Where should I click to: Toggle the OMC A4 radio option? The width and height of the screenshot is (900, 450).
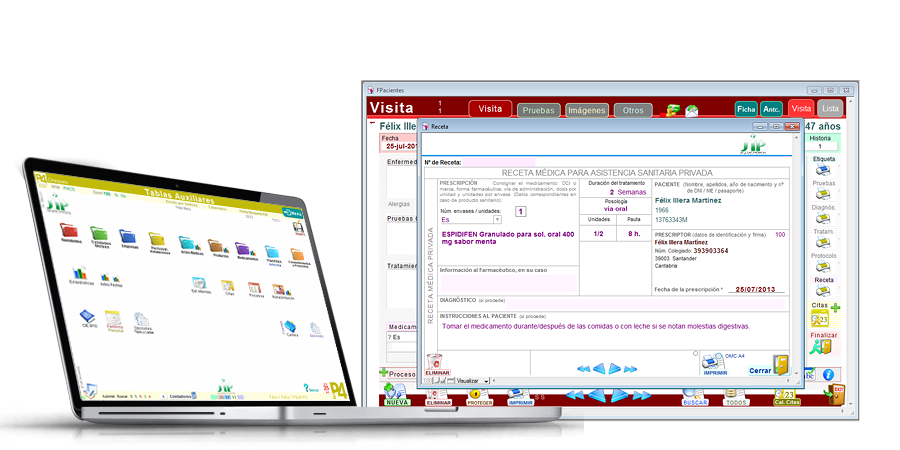tap(696, 353)
